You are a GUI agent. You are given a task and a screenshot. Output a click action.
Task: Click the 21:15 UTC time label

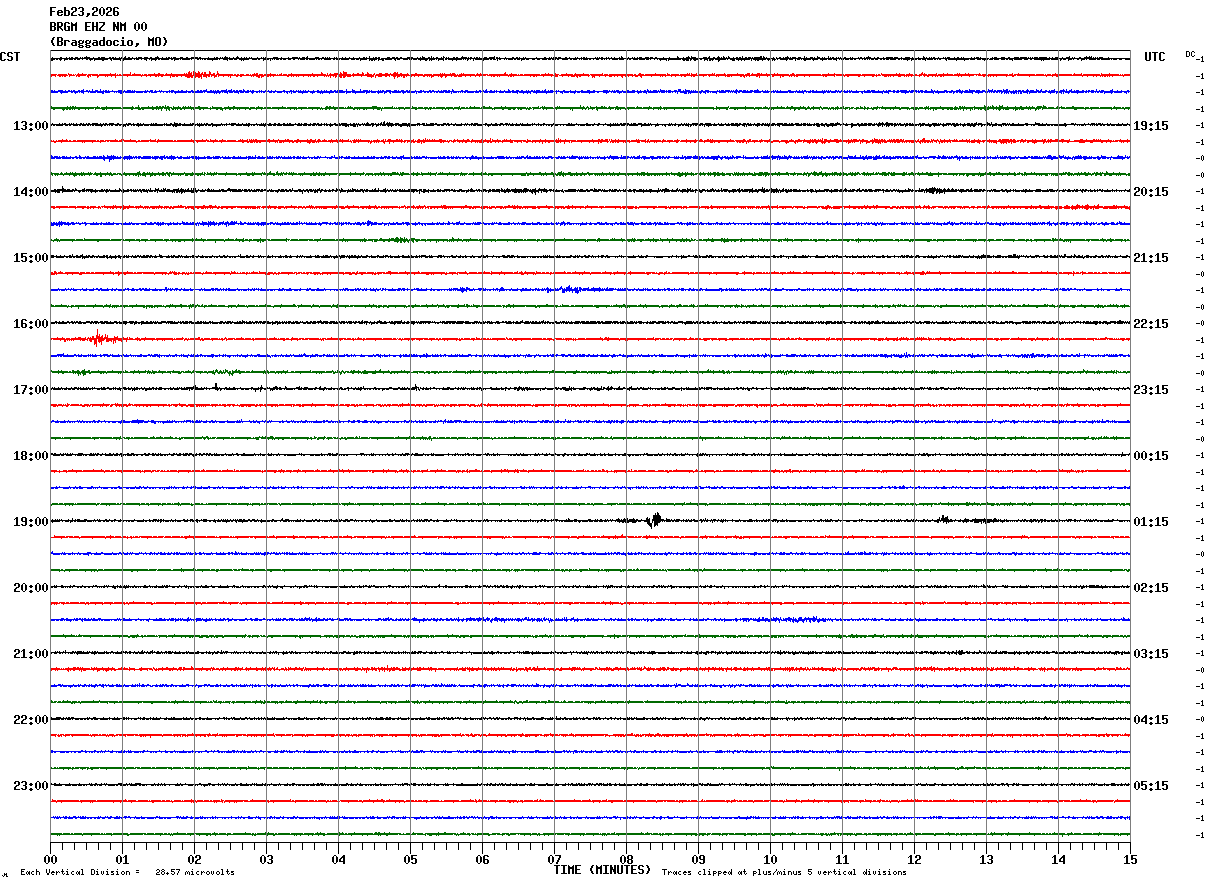(1151, 258)
